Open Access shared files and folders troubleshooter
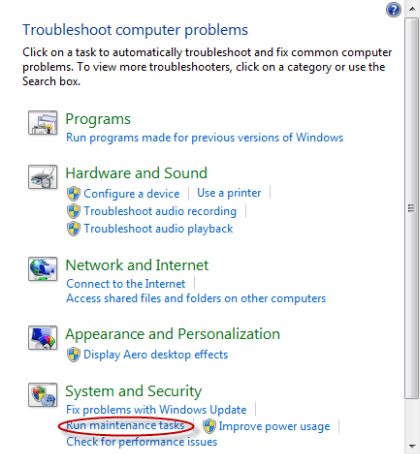 tap(196, 298)
